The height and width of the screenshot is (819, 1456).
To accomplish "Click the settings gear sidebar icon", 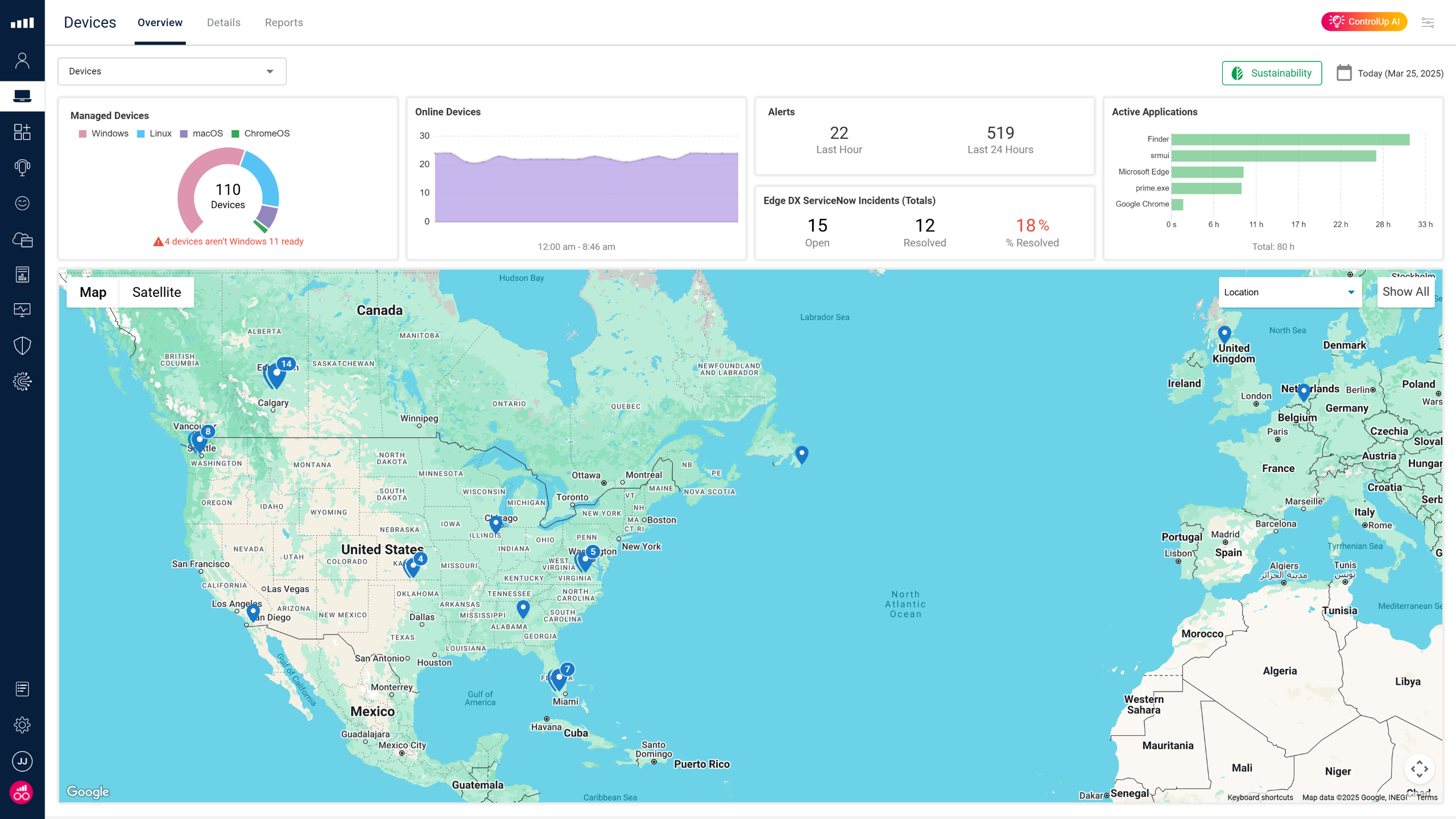I will tap(22, 725).
